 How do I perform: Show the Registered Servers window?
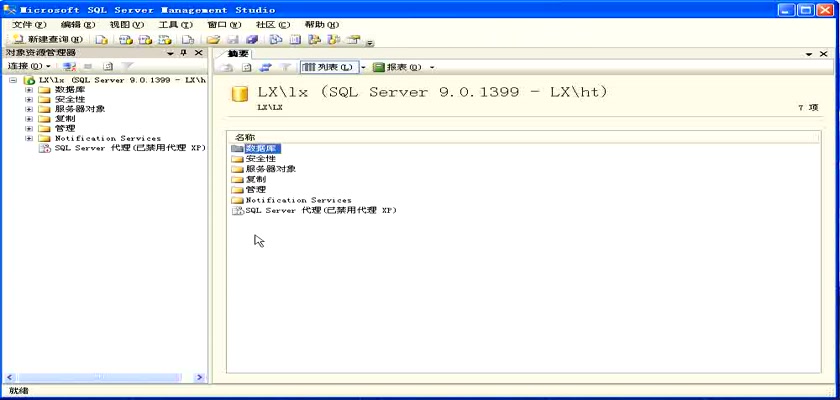click(x=275, y=40)
